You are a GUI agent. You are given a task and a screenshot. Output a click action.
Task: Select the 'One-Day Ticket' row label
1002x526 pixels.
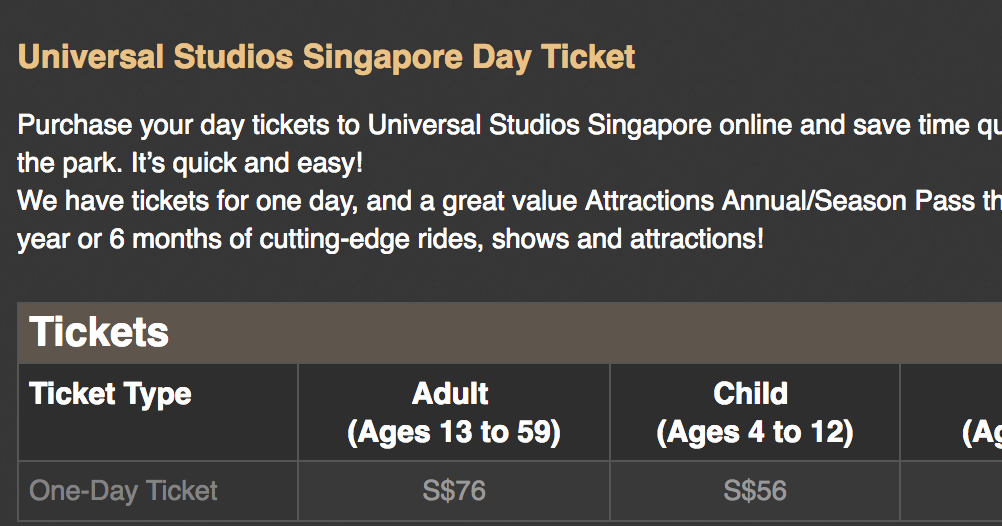click(x=124, y=491)
